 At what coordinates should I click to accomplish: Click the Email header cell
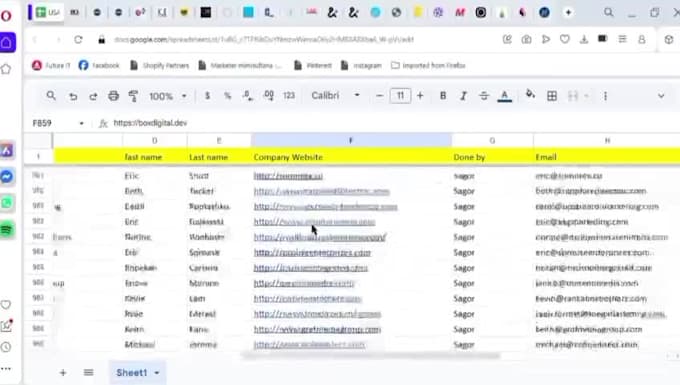point(607,157)
